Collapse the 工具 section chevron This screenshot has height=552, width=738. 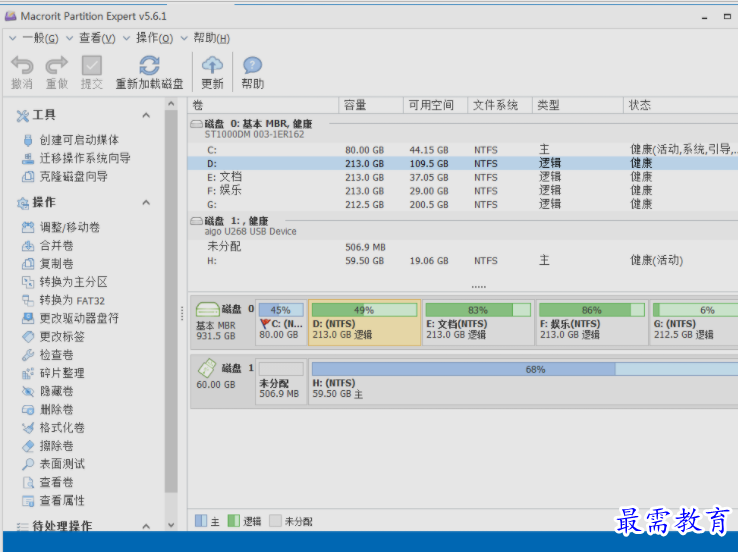point(146,115)
